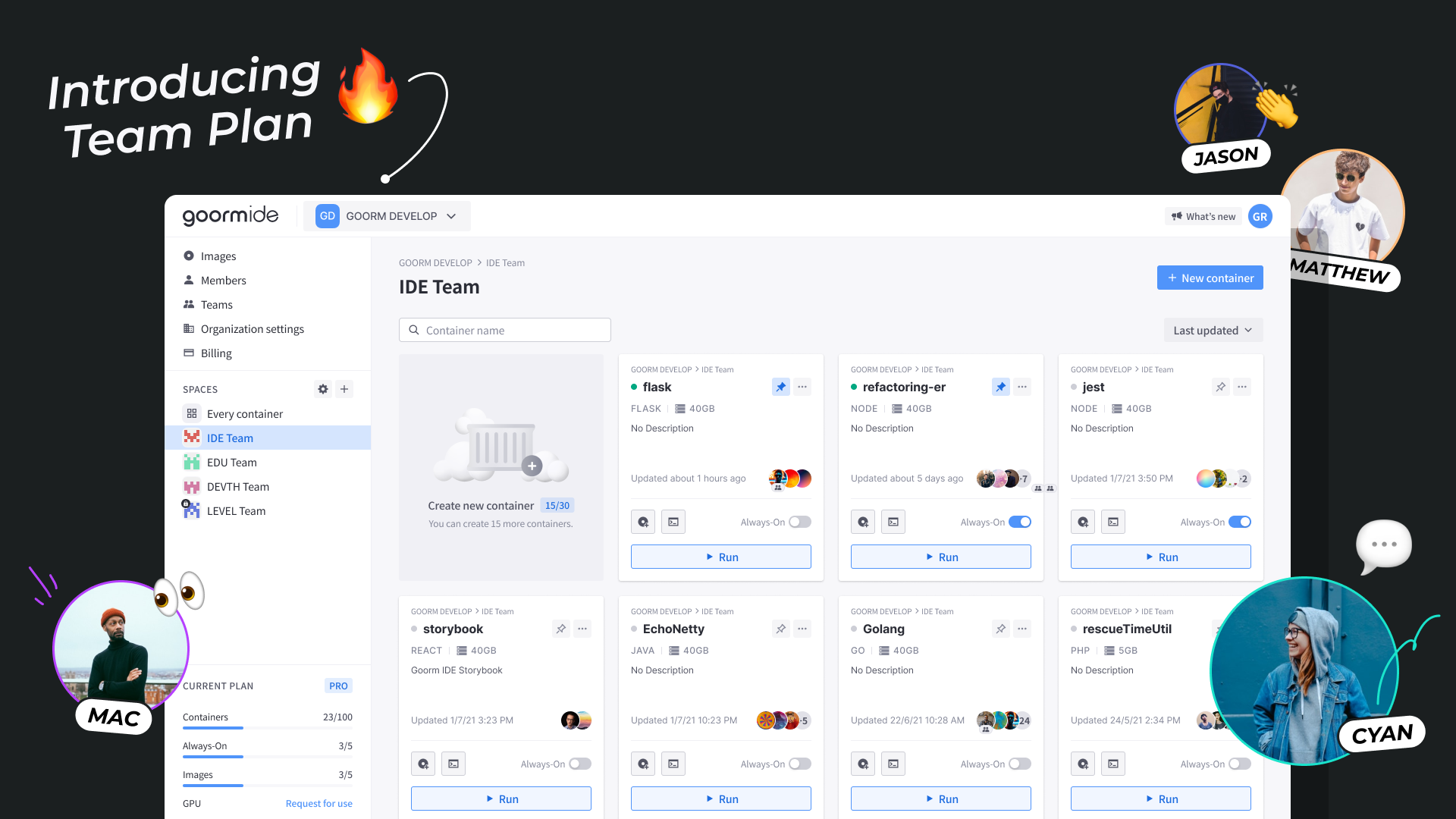Viewport: 1456px width, 819px height.
Task: Disable Always-On for jest
Action: [1240, 522]
